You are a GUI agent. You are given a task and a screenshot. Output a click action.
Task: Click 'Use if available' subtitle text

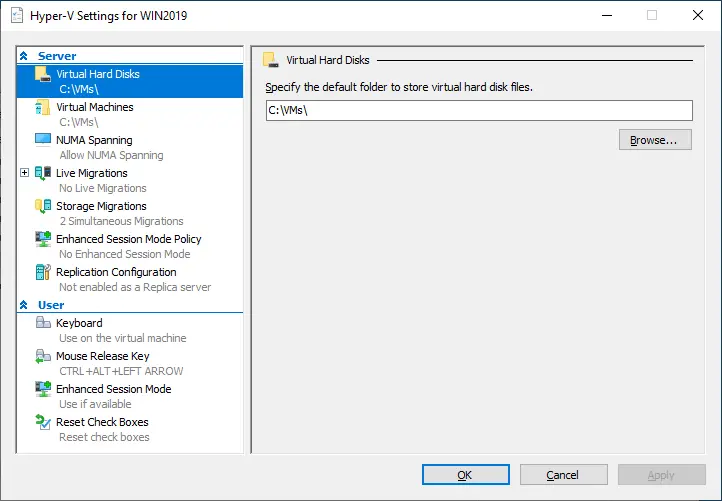95,404
